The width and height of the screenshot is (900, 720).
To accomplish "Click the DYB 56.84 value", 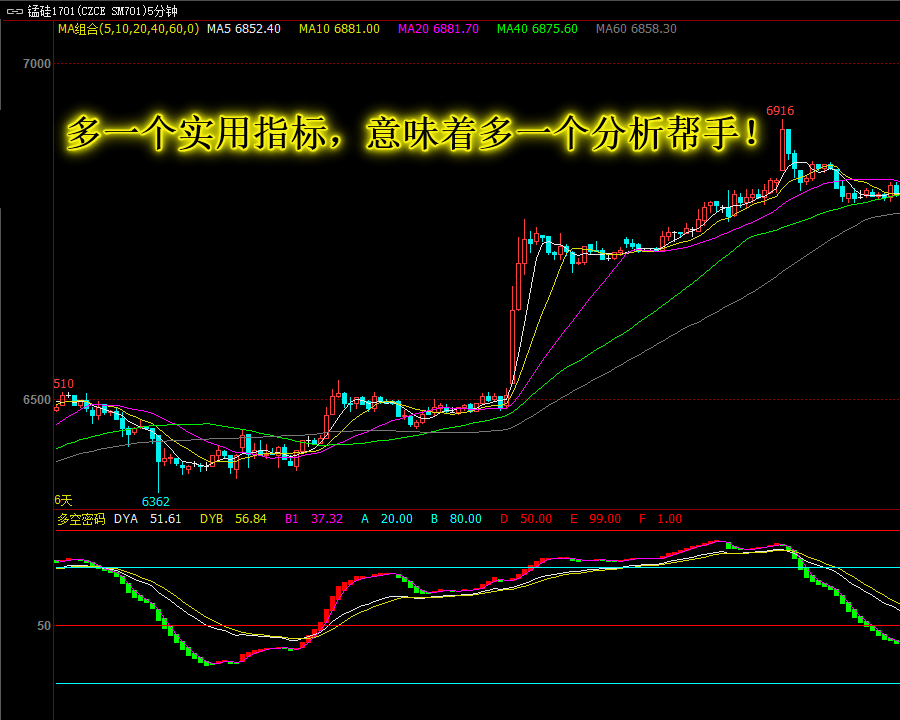I will tap(233, 519).
